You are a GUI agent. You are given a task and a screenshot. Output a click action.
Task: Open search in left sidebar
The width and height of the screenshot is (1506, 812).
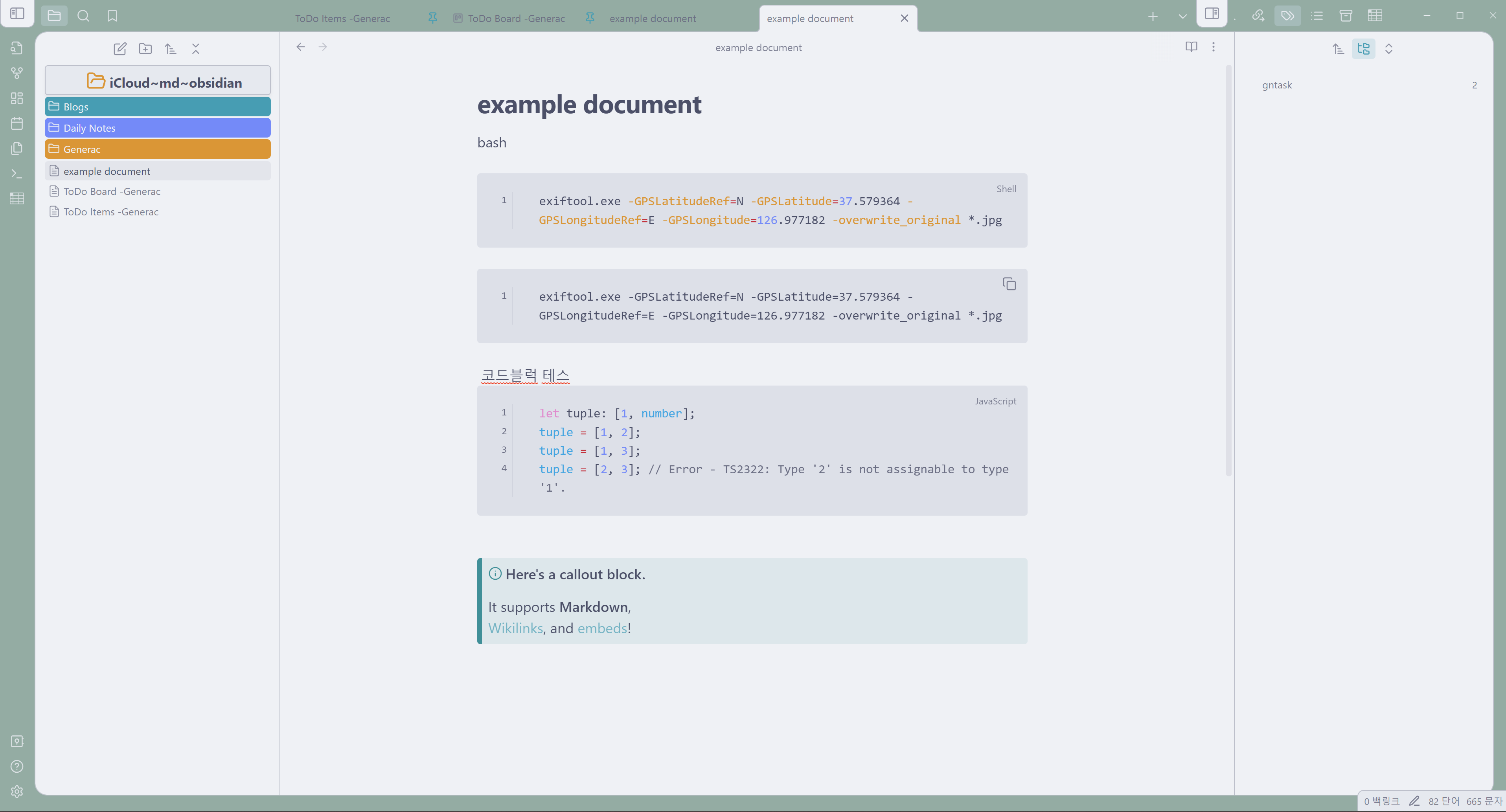coord(84,16)
